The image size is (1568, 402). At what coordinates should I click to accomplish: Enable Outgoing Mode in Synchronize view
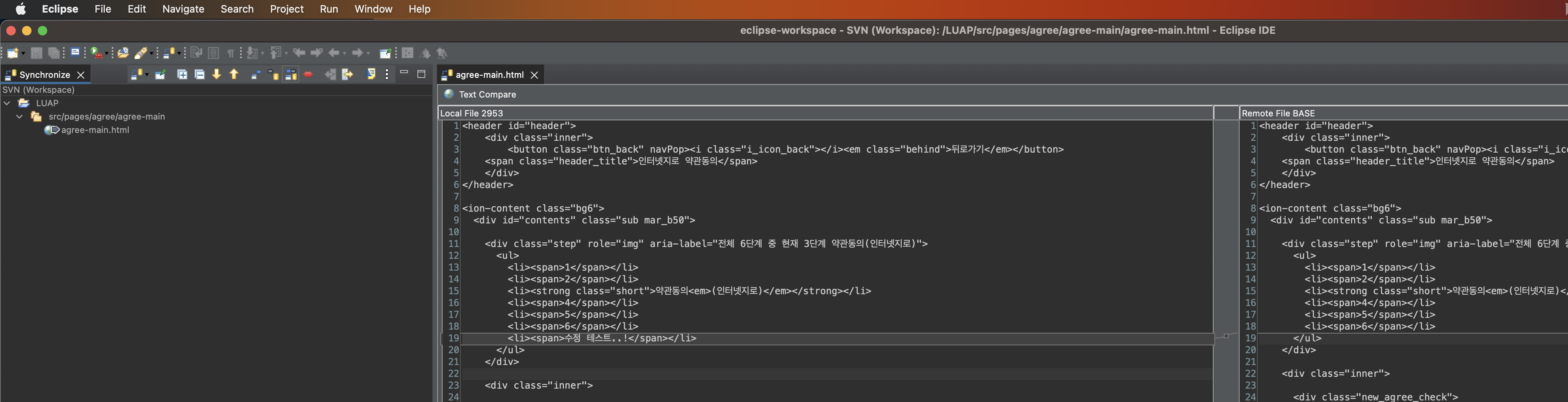[x=273, y=74]
